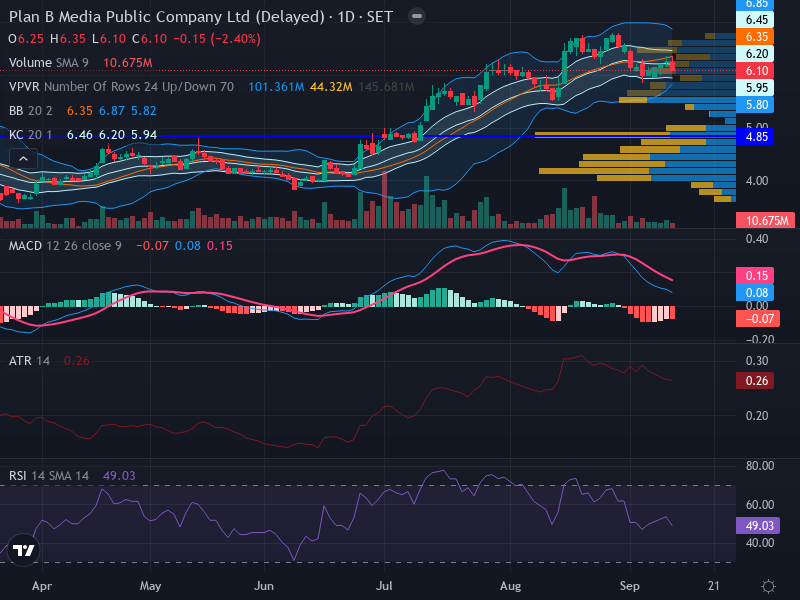Collapse the indicator legend with chevron arrow

click(23, 159)
